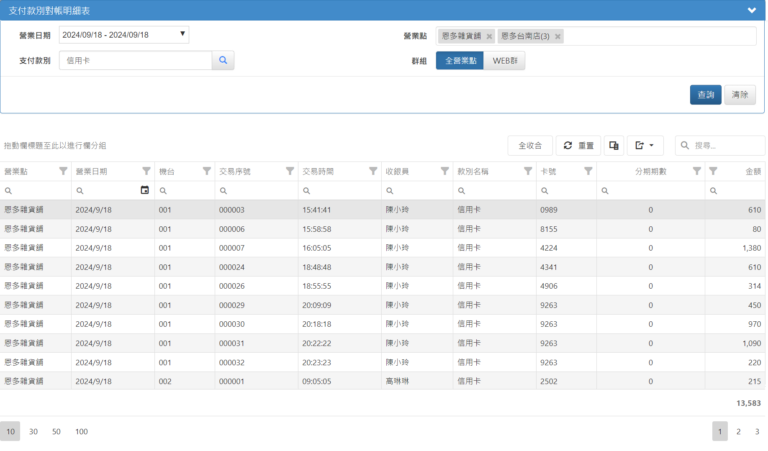The width and height of the screenshot is (768, 451).
Task: Open filter for 交易序號 column
Action: click(290, 171)
